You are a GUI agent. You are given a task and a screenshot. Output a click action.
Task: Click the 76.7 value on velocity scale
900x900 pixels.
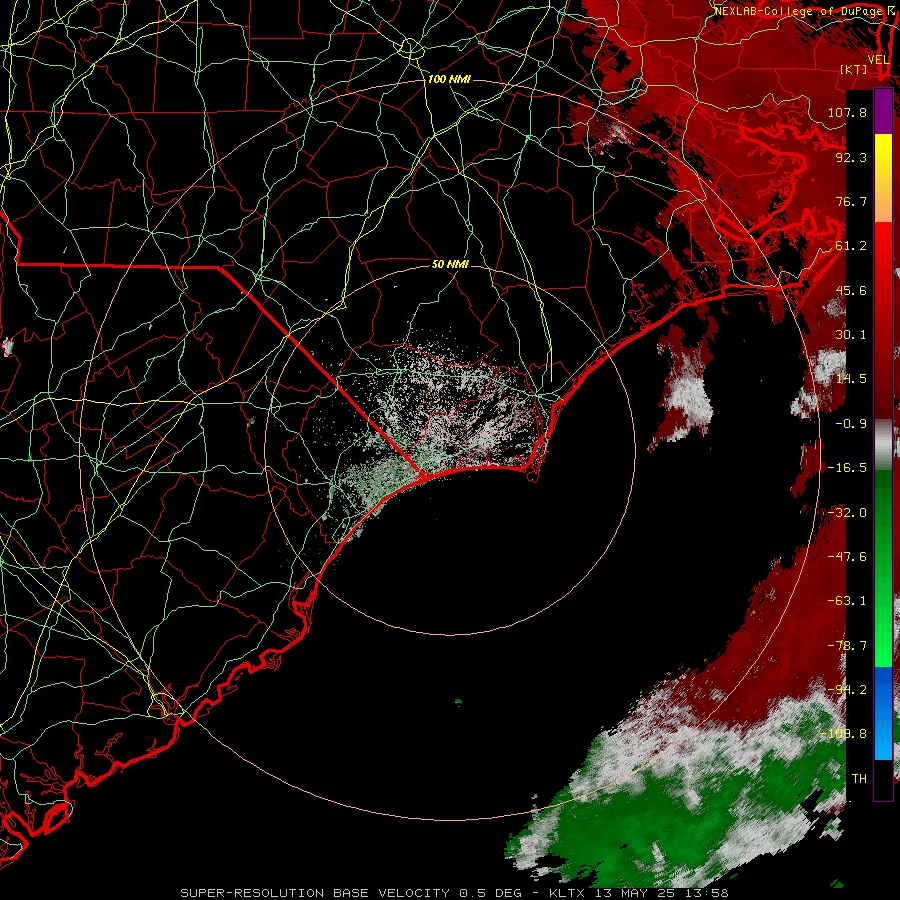point(851,201)
